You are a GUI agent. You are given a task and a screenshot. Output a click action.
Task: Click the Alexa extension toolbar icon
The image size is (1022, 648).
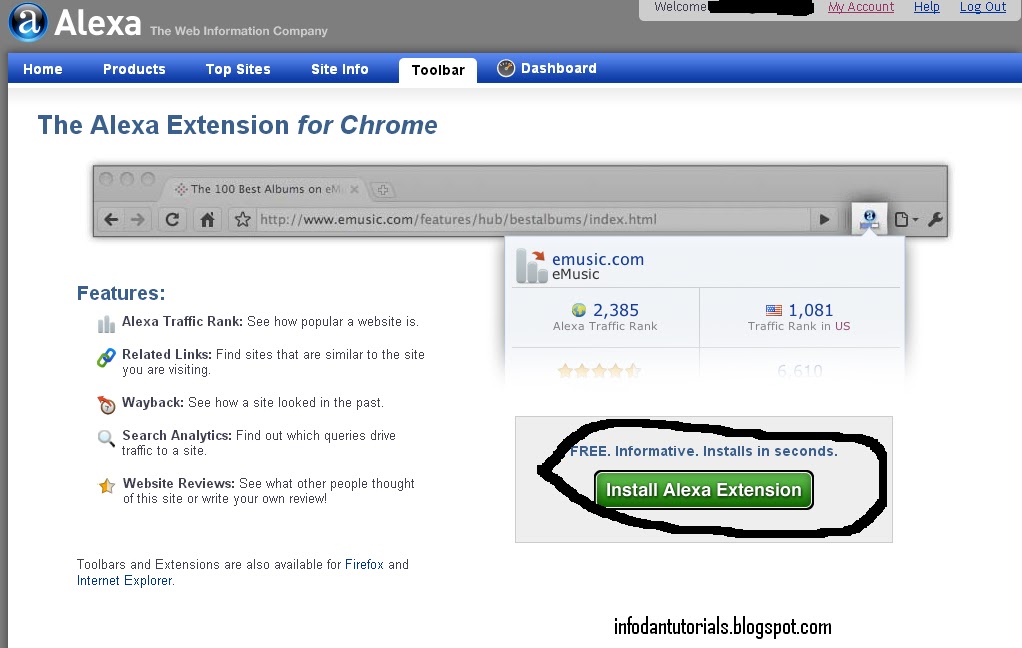point(869,220)
